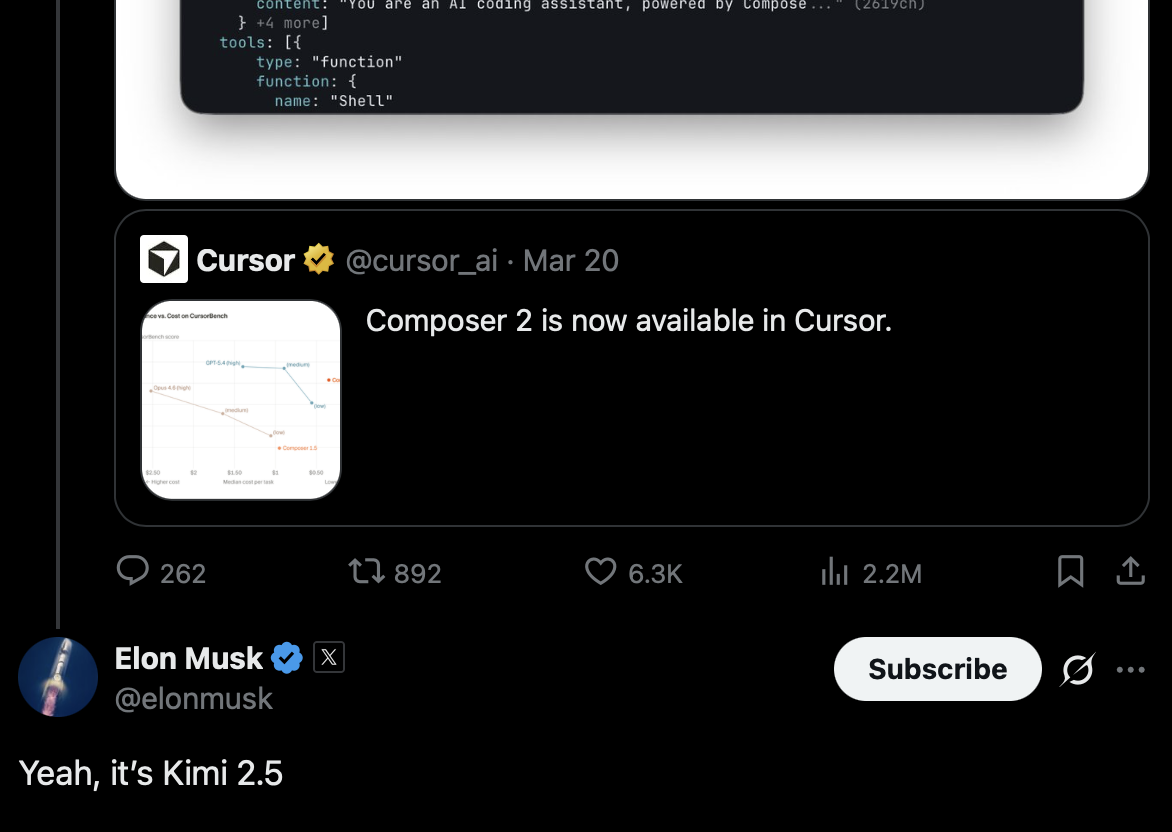Open replies on the 262-comment post
Screen dimensions: 1172x832
tap(133, 571)
